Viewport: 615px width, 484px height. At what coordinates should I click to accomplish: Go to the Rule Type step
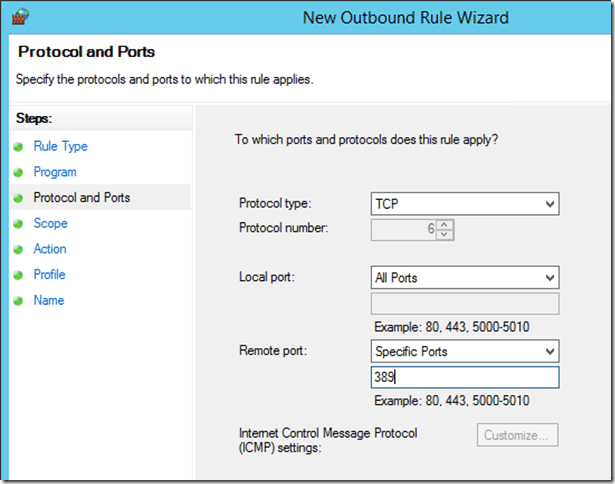point(60,147)
